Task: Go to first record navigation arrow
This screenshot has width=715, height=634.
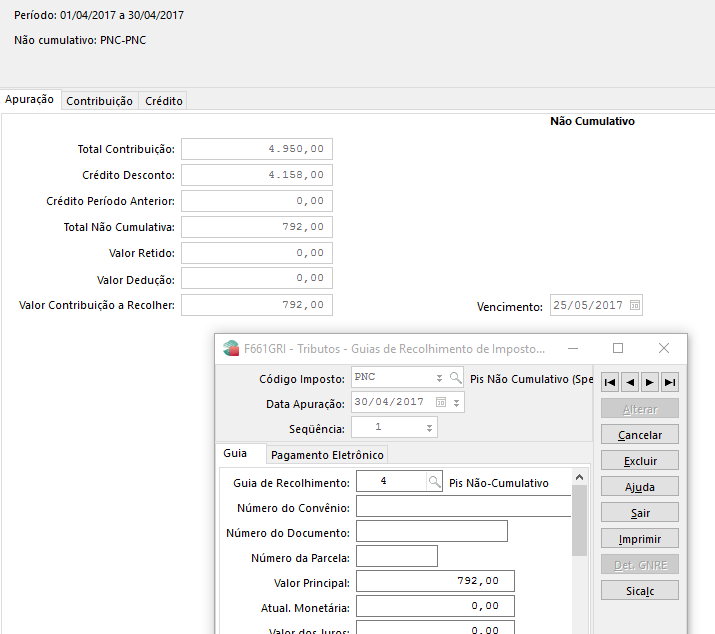Action: [x=609, y=381]
